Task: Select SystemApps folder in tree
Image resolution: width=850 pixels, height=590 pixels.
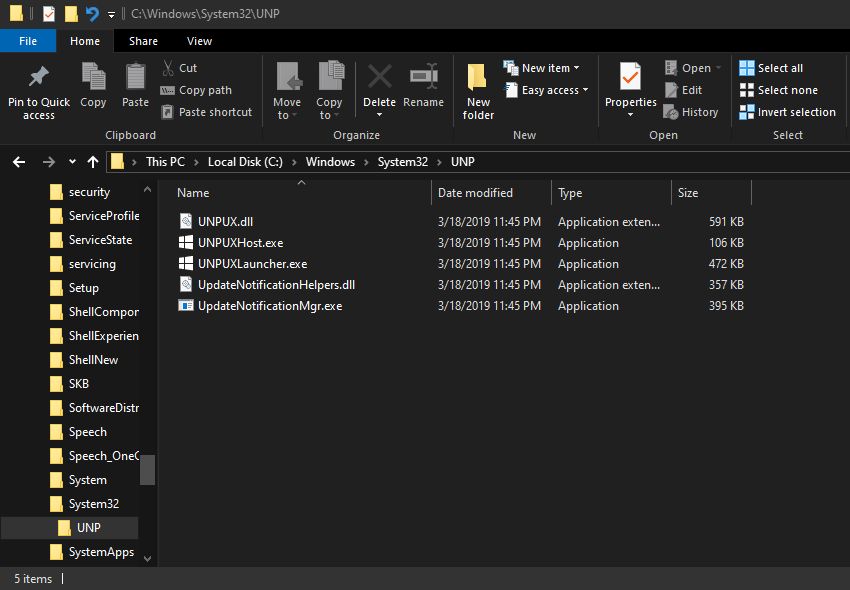Action: (101, 551)
